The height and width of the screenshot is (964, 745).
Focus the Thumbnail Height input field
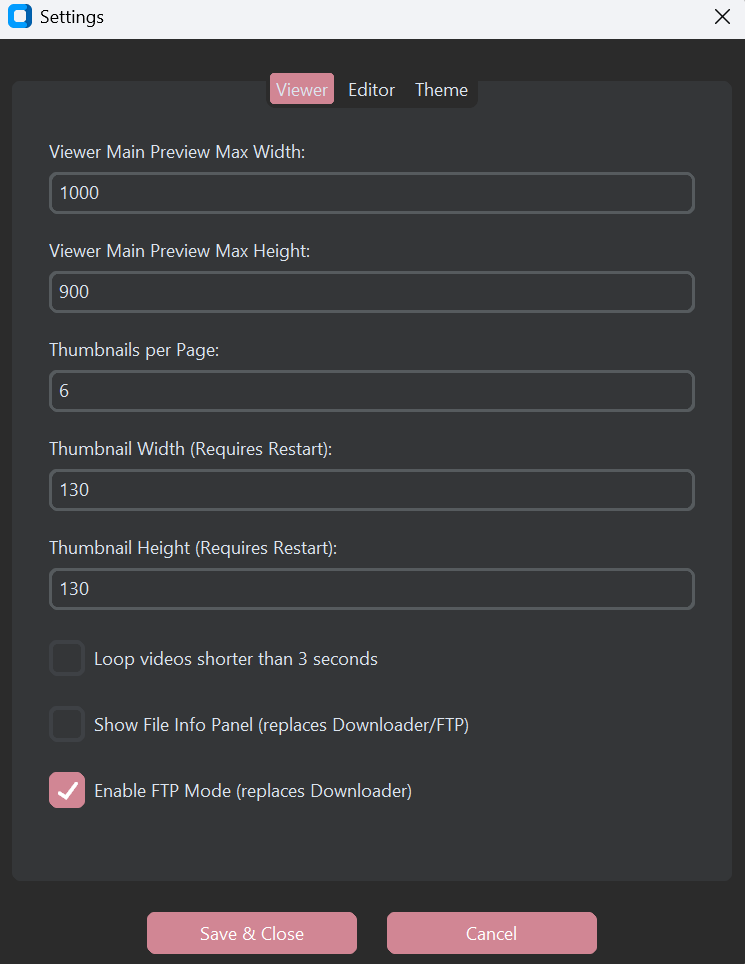click(372, 589)
